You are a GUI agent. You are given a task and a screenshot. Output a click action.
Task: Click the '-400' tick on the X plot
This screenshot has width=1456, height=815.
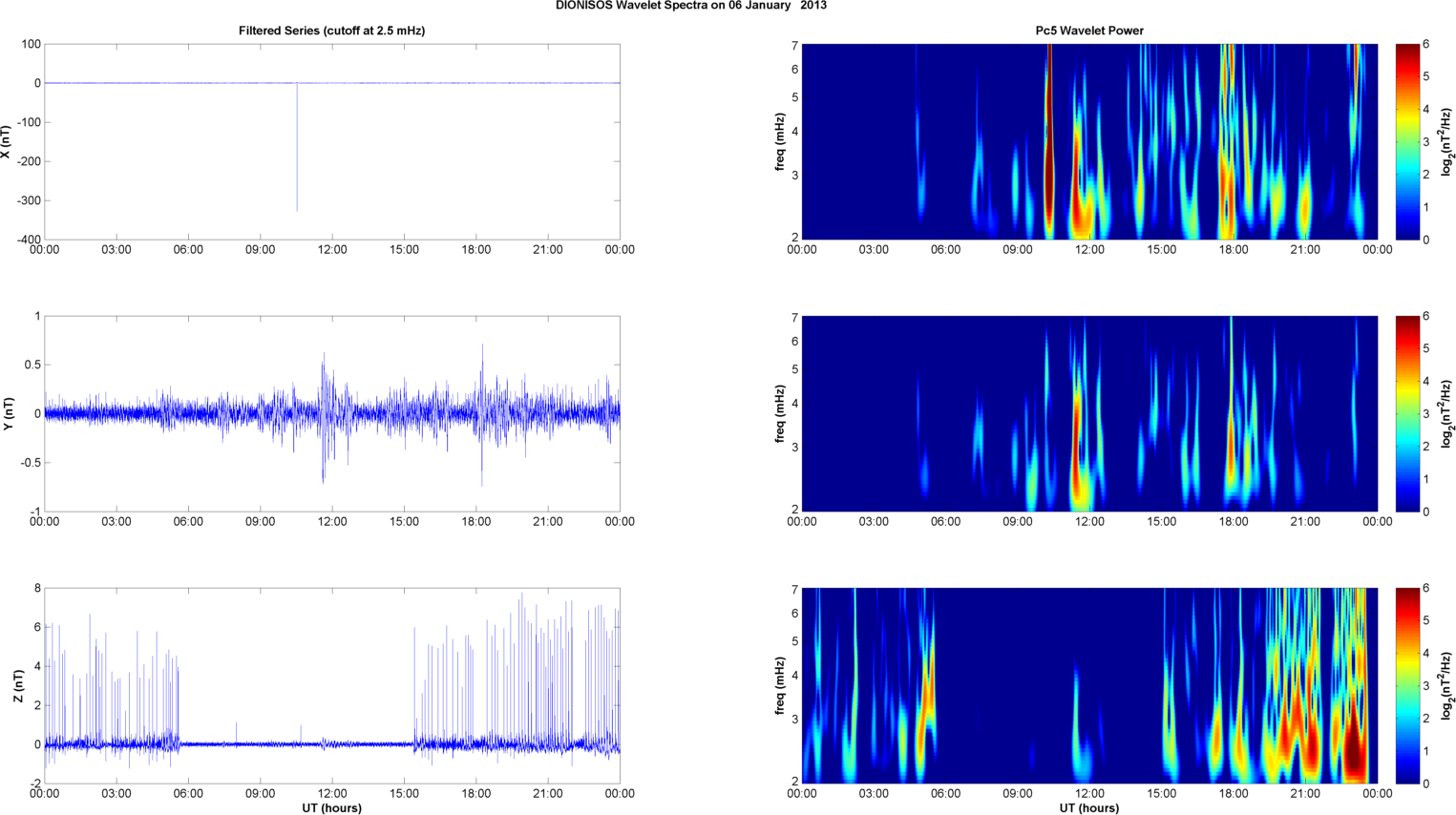(x=29, y=240)
